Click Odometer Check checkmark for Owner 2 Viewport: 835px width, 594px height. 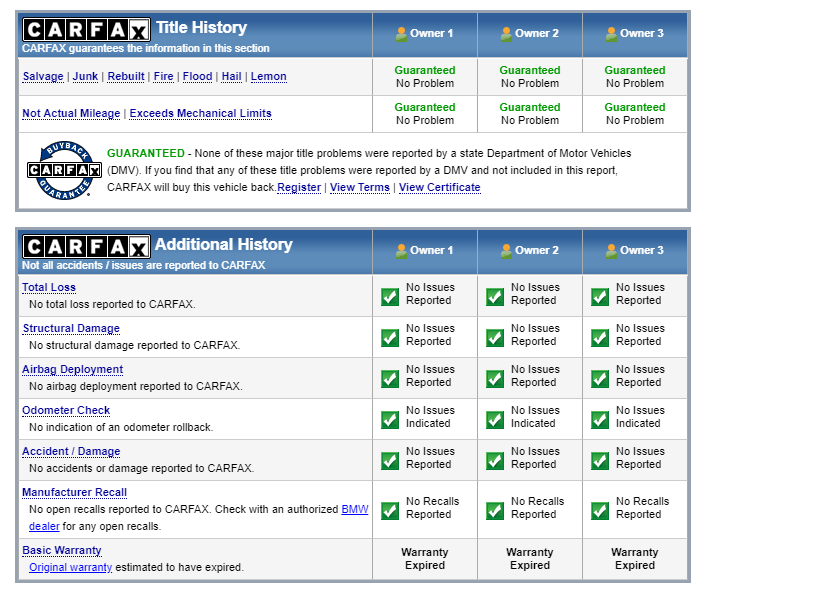[495, 420]
